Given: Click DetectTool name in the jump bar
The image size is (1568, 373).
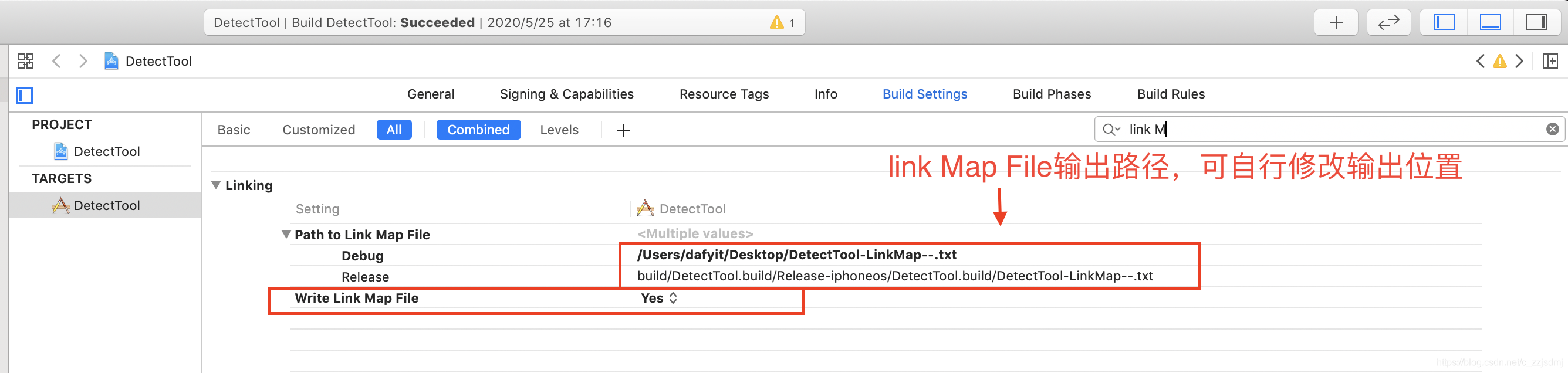Looking at the screenshot, I should pyautogui.click(x=158, y=61).
